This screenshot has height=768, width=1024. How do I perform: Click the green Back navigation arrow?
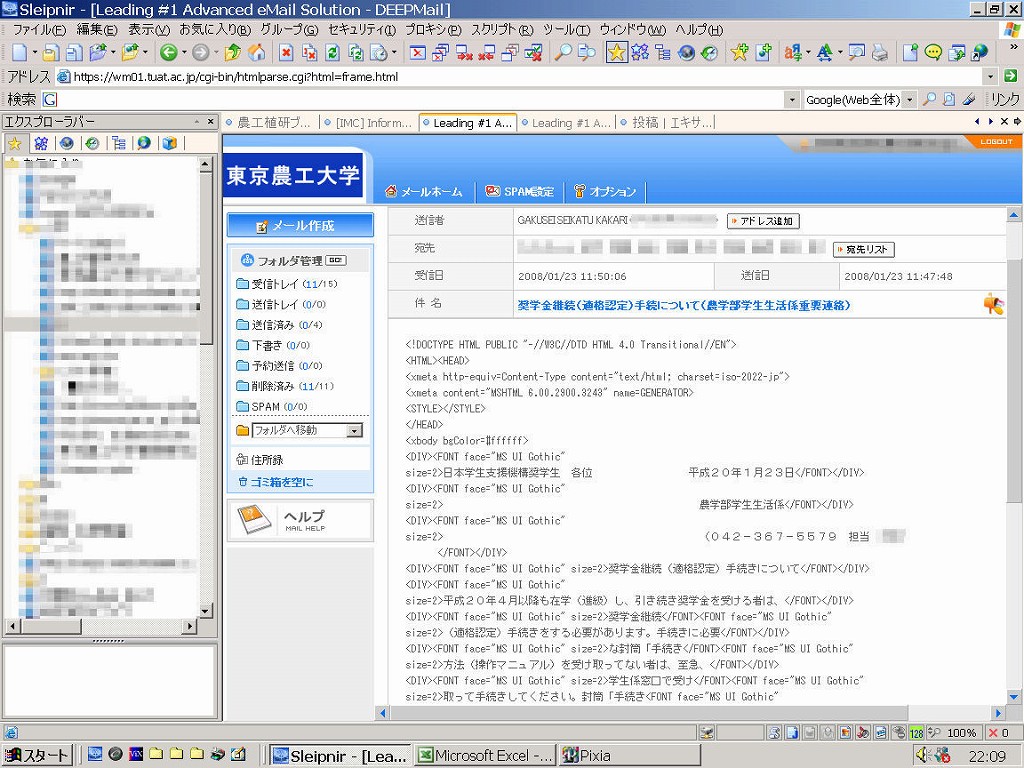coord(168,52)
